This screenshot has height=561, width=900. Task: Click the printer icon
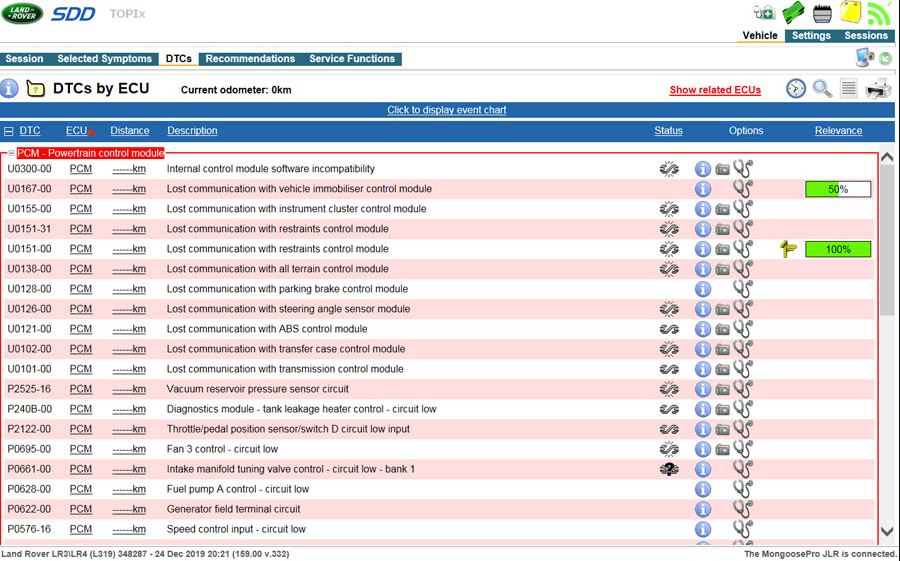878,89
